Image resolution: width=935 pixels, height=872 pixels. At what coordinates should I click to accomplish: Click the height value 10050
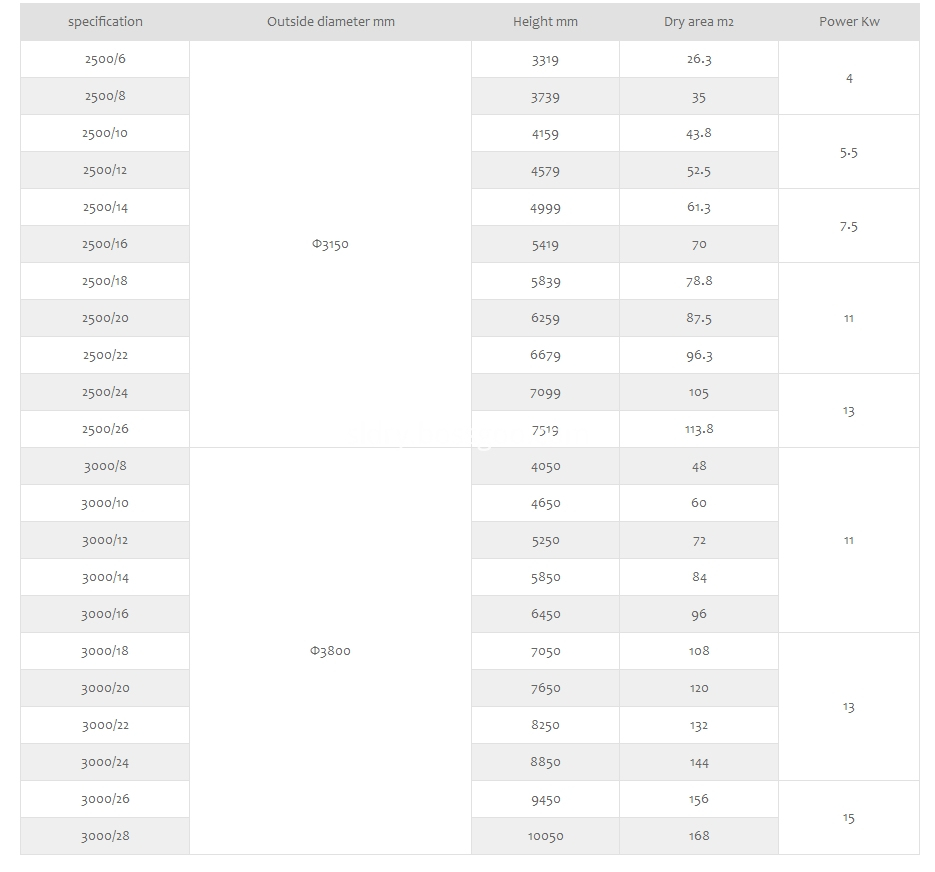(545, 836)
